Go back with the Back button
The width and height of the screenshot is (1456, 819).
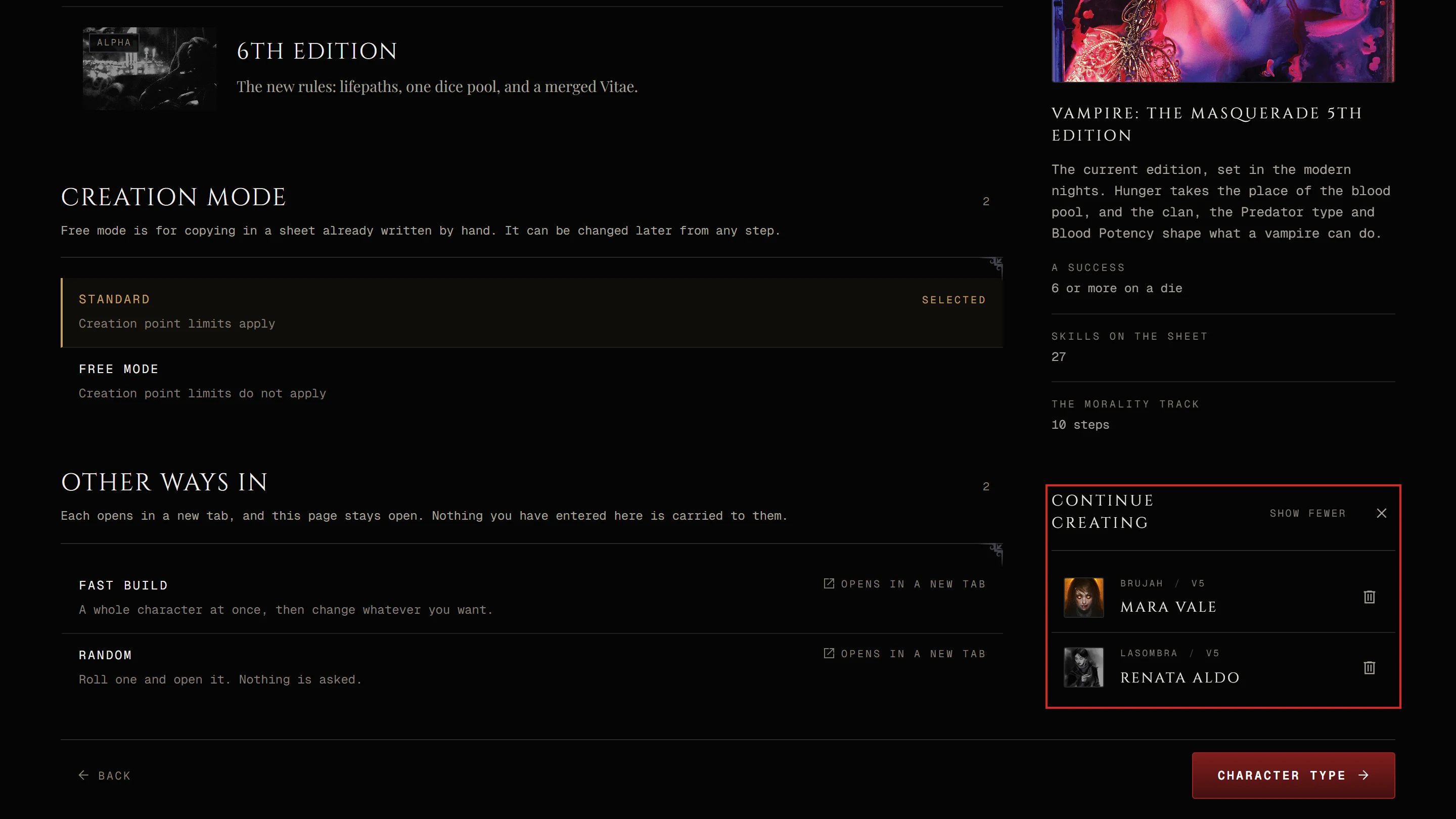(105, 776)
